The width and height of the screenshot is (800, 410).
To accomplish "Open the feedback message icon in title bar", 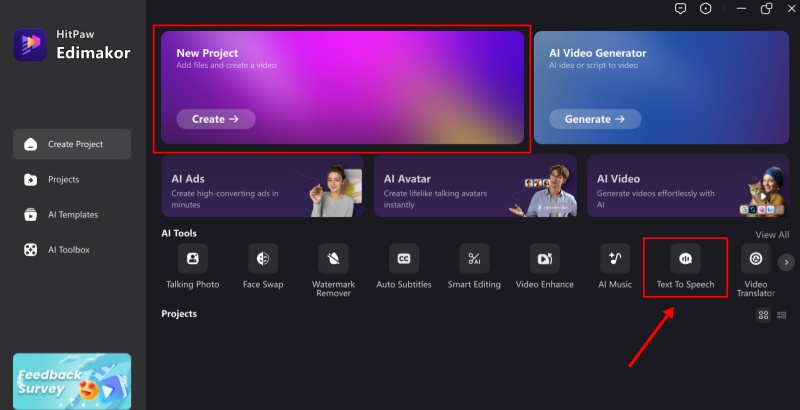I will (x=680, y=9).
